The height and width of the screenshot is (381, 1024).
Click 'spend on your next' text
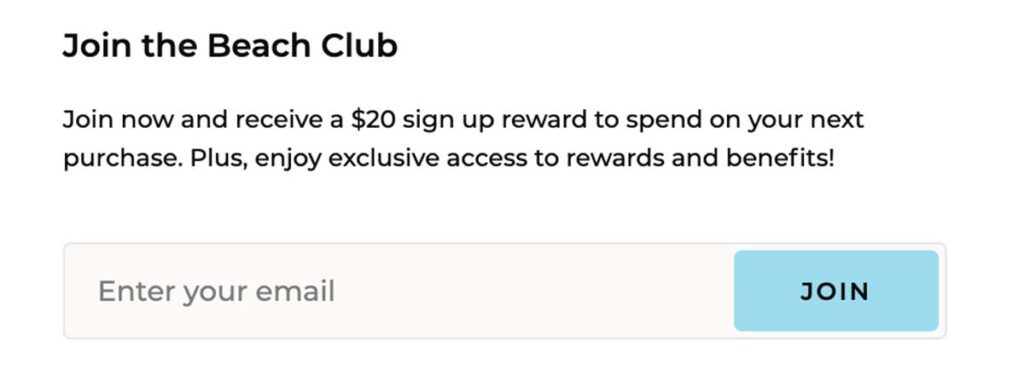744,121
